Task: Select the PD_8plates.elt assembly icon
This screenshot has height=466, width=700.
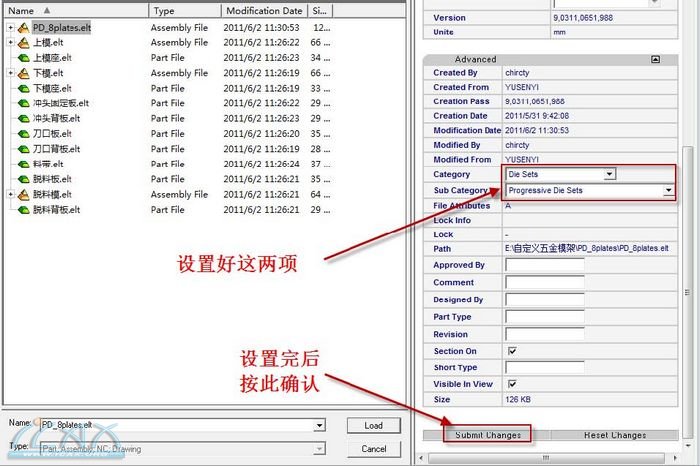Action: pyautogui.click(x=23, y=28)
